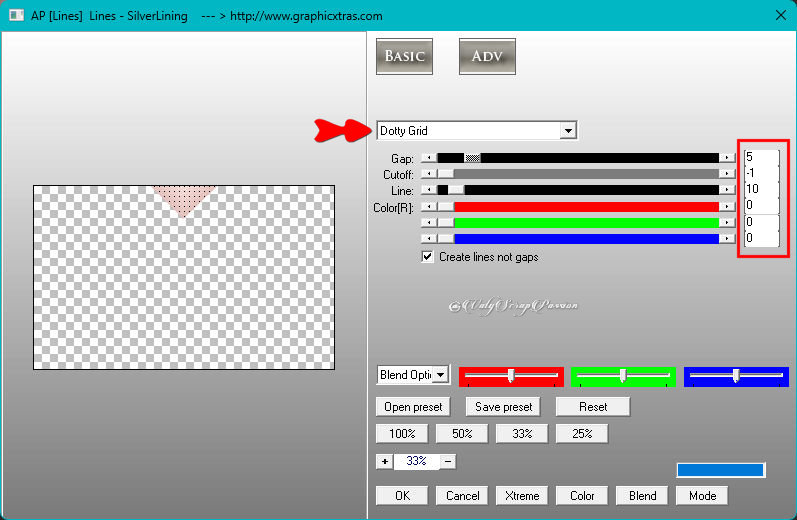Screen dimensions: 797x520
Task: Click the Save preset button
Action: click(x=504, y=407)
